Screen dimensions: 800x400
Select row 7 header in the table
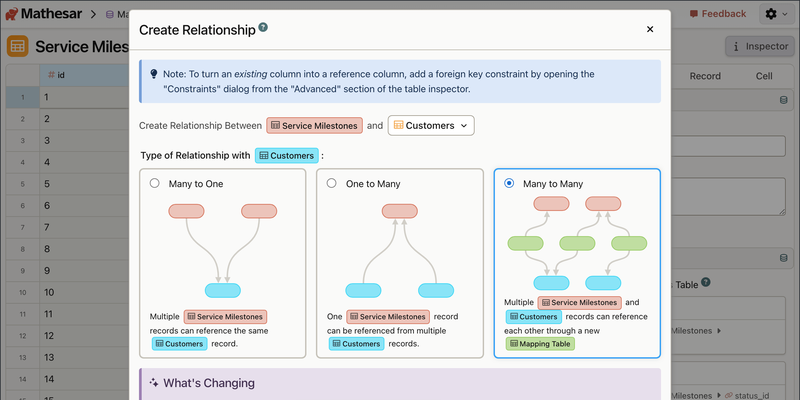23,227
